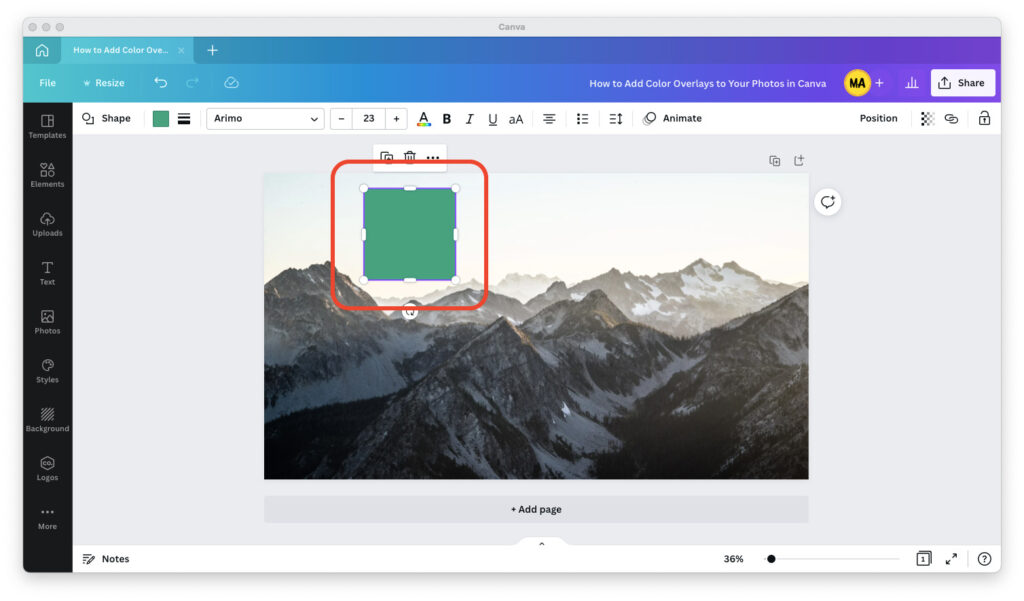Click the Share button

coord(963,83)
